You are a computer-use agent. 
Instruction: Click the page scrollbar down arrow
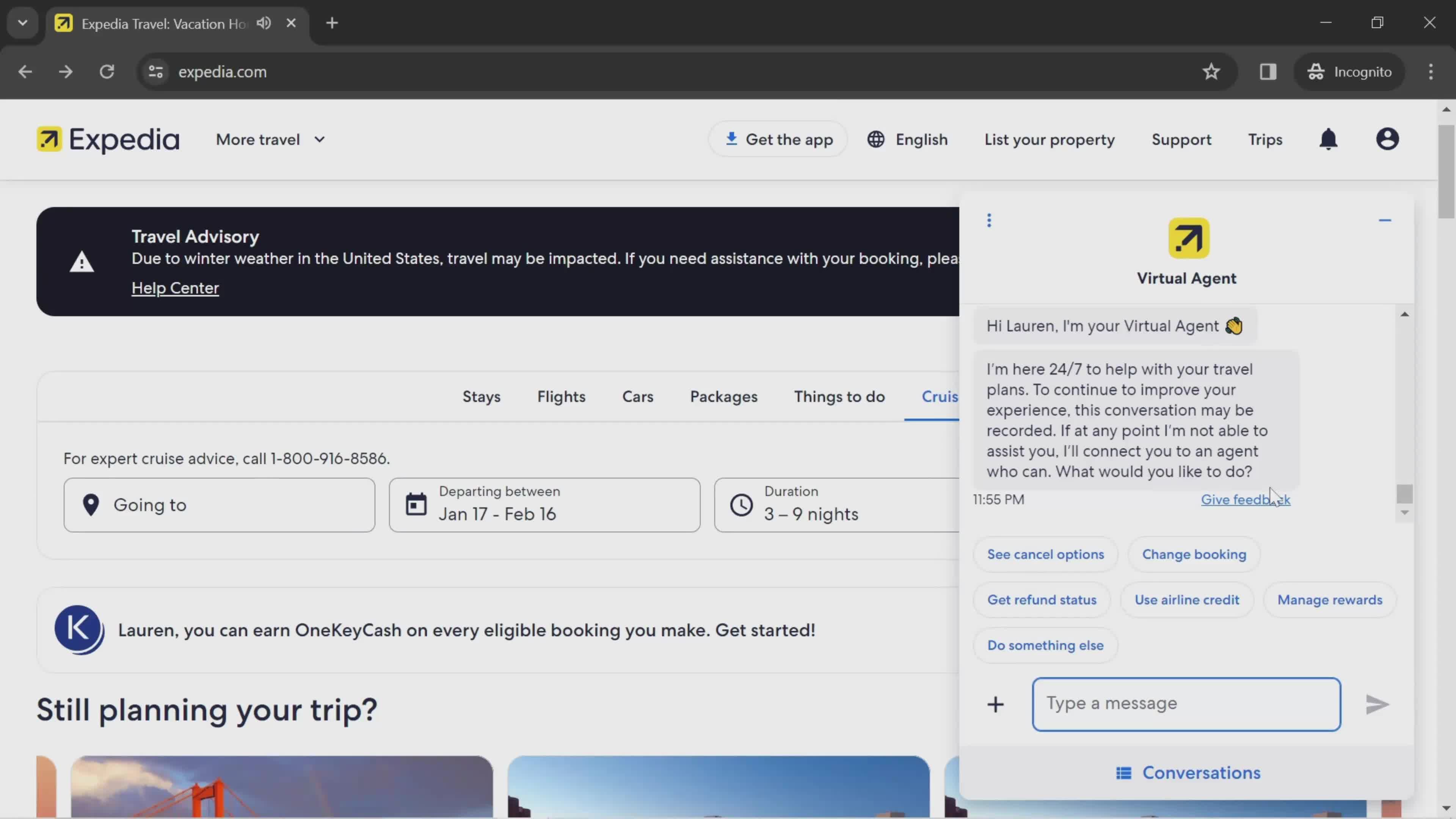pyautogui.click(x=1447, y=808)
